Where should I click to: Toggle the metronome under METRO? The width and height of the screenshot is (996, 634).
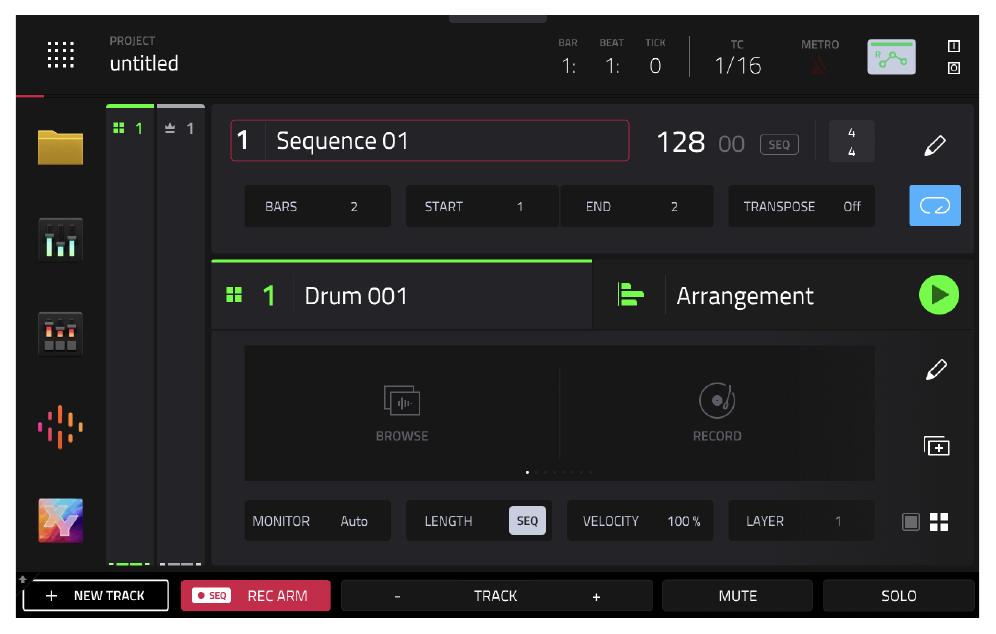[819, 65]
